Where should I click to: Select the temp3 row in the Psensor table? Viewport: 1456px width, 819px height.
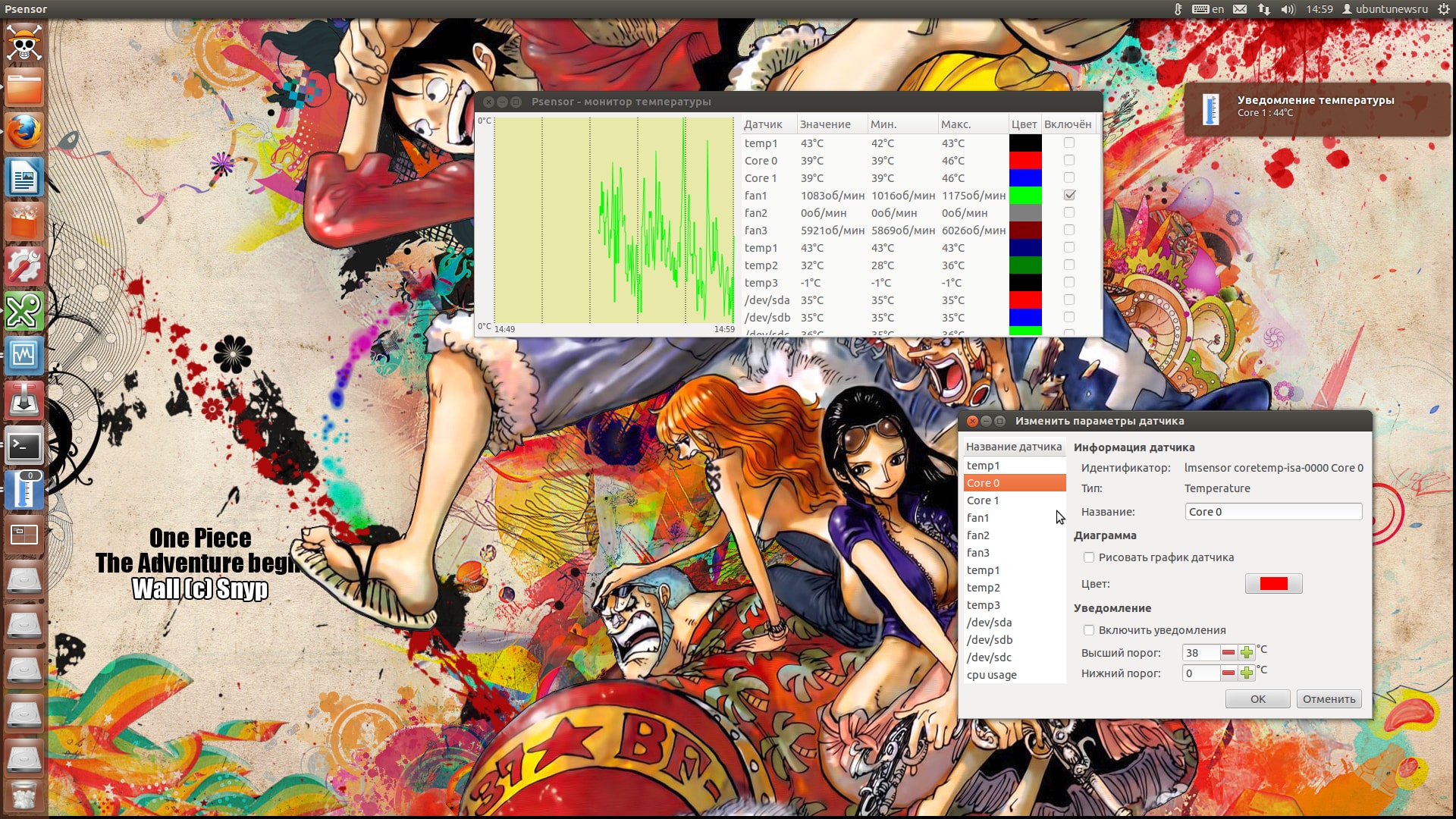[918, 283]
